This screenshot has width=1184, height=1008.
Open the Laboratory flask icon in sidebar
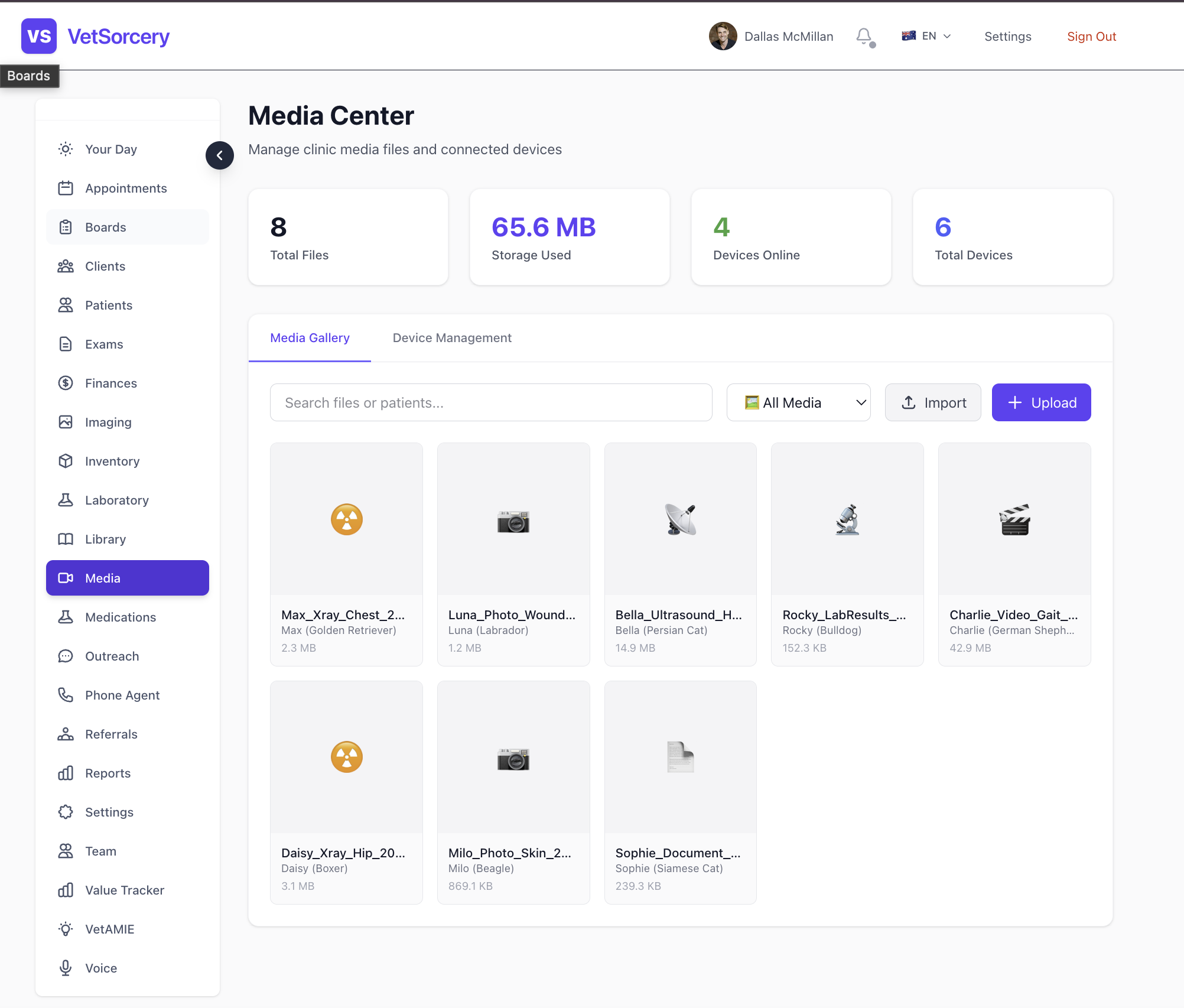[66, 500]
